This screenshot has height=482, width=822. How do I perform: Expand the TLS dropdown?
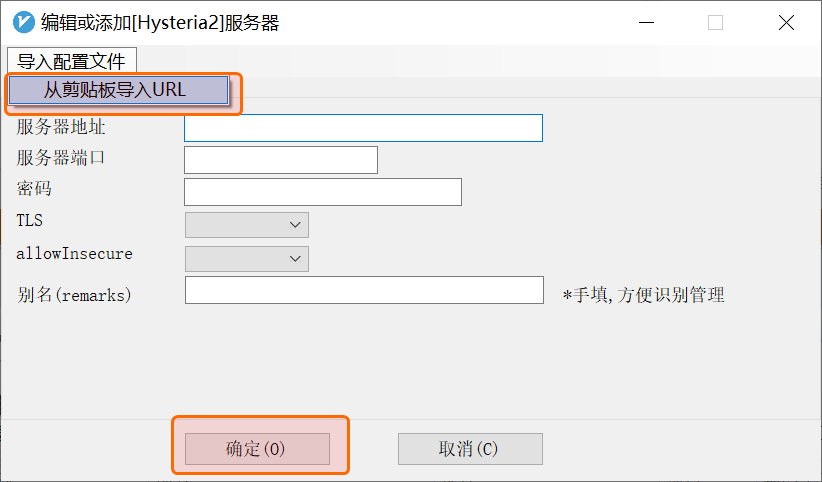point(247,225)
